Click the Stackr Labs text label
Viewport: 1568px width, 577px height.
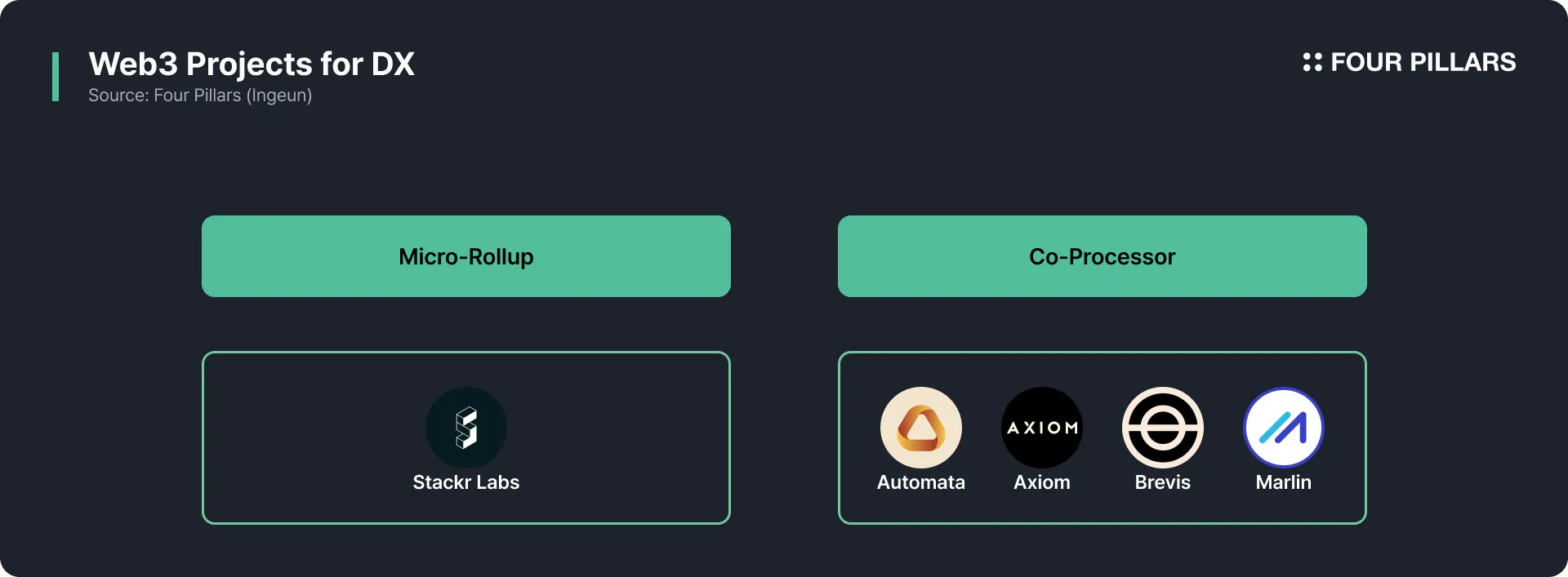[x=466, y=482]
